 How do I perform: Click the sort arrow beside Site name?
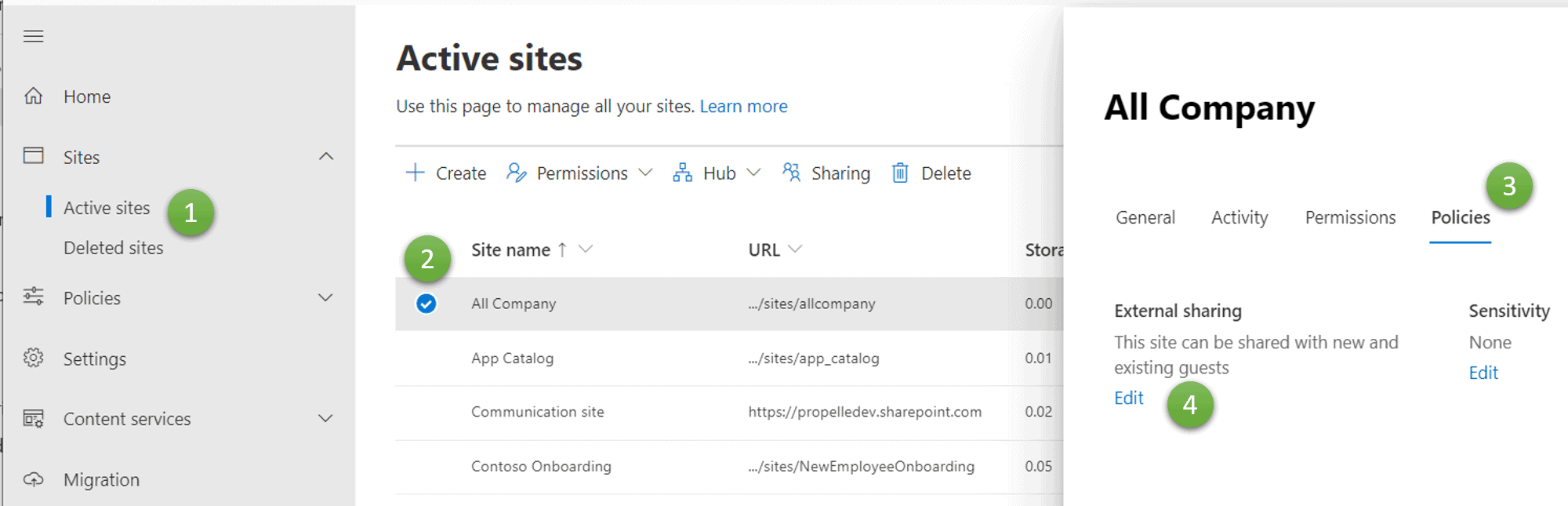(x=562, y=249)
